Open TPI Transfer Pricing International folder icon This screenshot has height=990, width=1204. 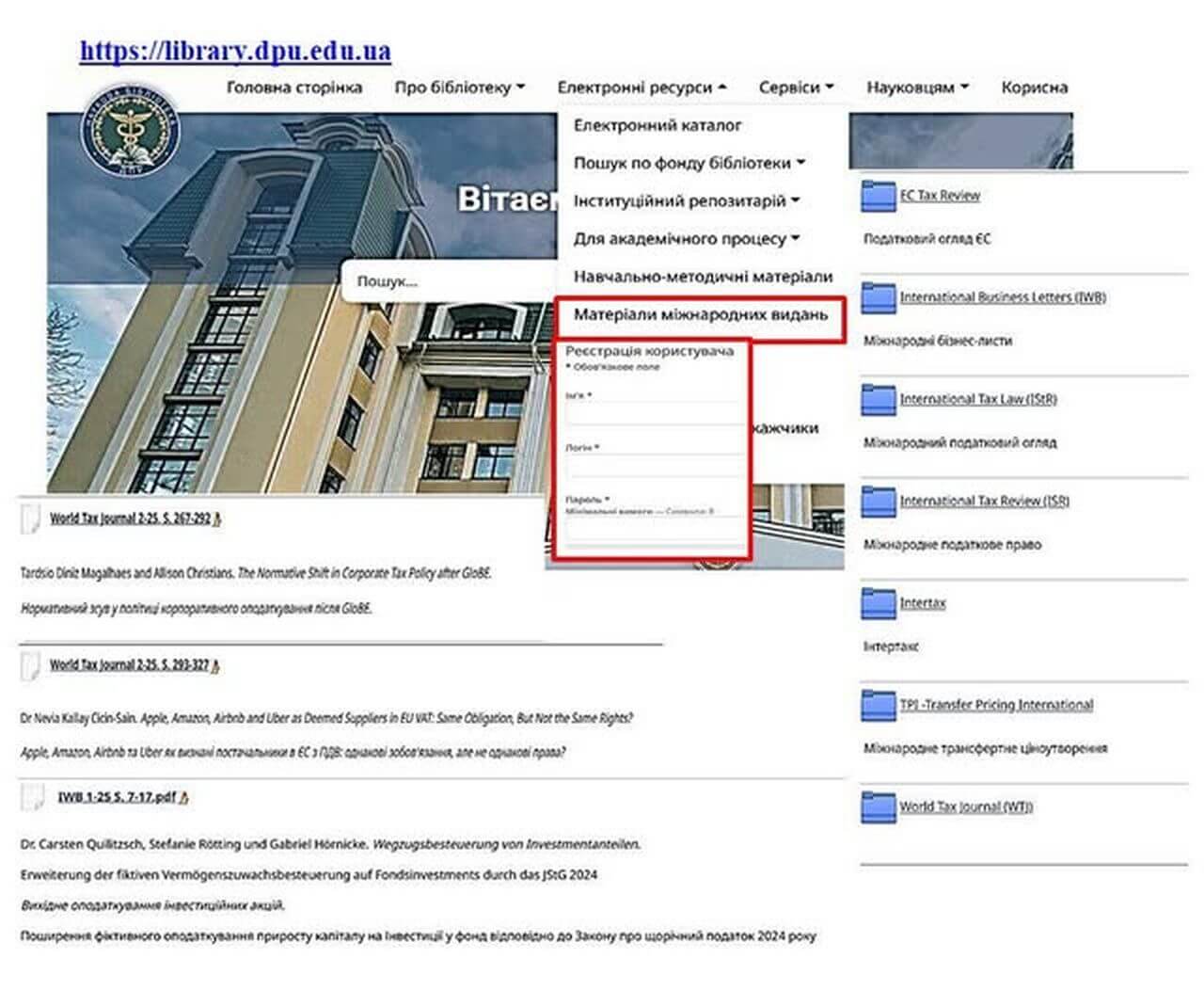pyautogui.click(x=878, y=705)
